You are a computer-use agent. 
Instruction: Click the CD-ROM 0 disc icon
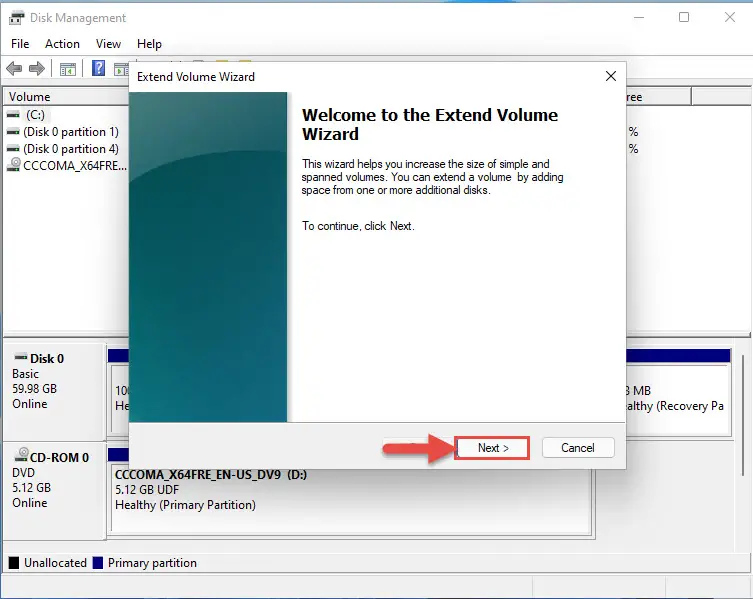(x=21, y=454)
